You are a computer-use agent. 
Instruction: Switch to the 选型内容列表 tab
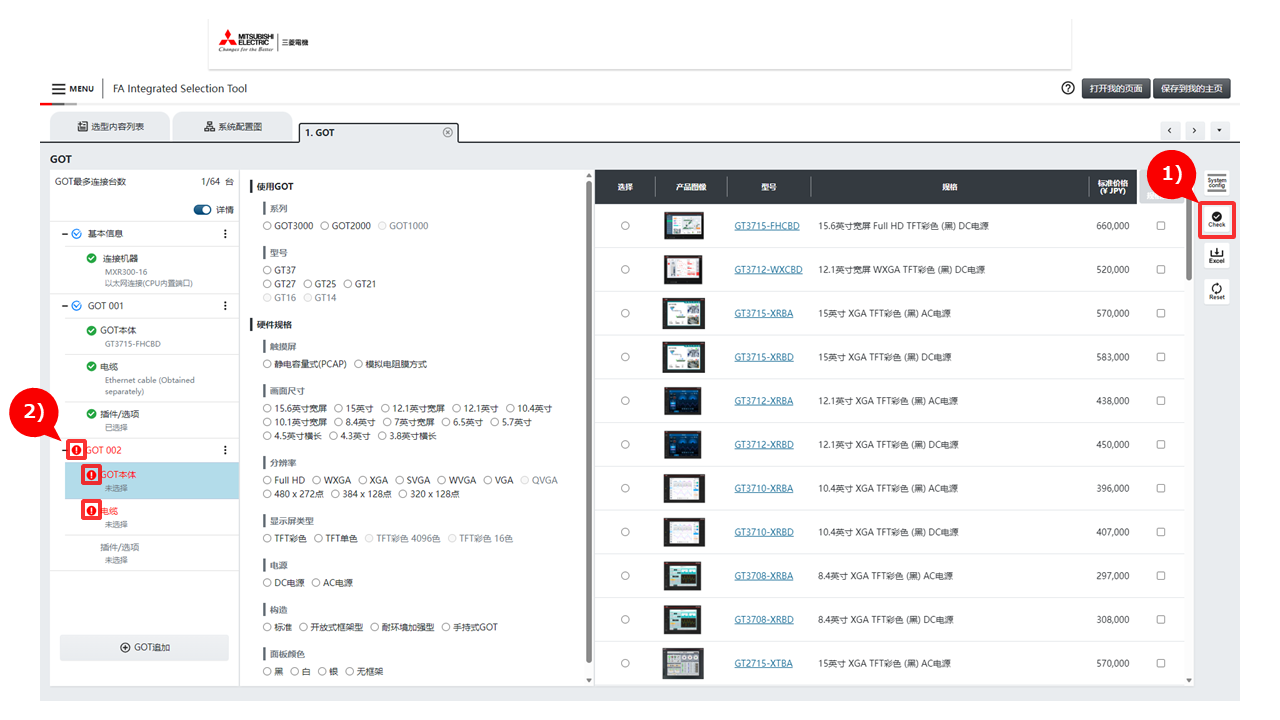[x=110, y=127]
